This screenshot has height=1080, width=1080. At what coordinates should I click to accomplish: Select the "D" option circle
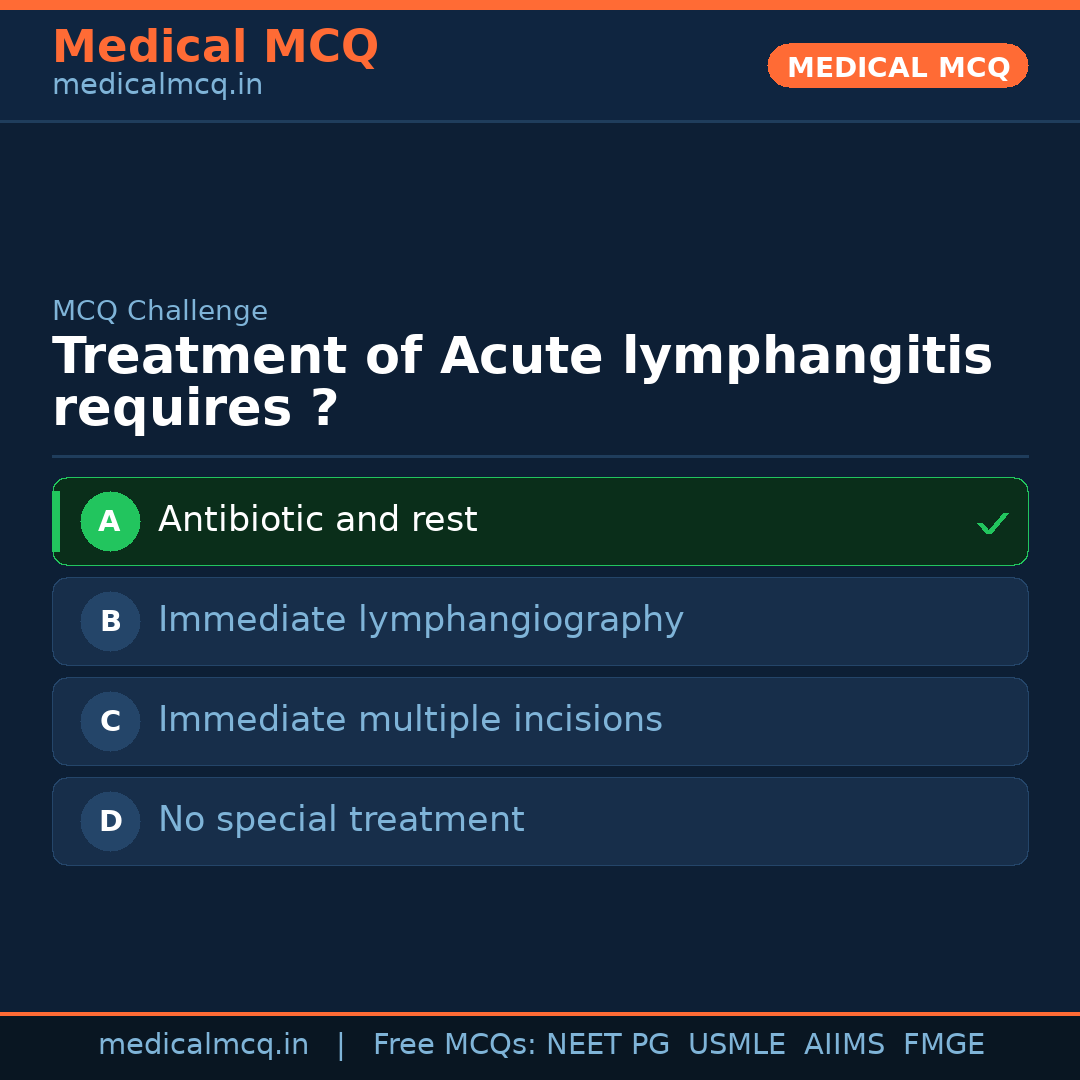pos(110,821)
